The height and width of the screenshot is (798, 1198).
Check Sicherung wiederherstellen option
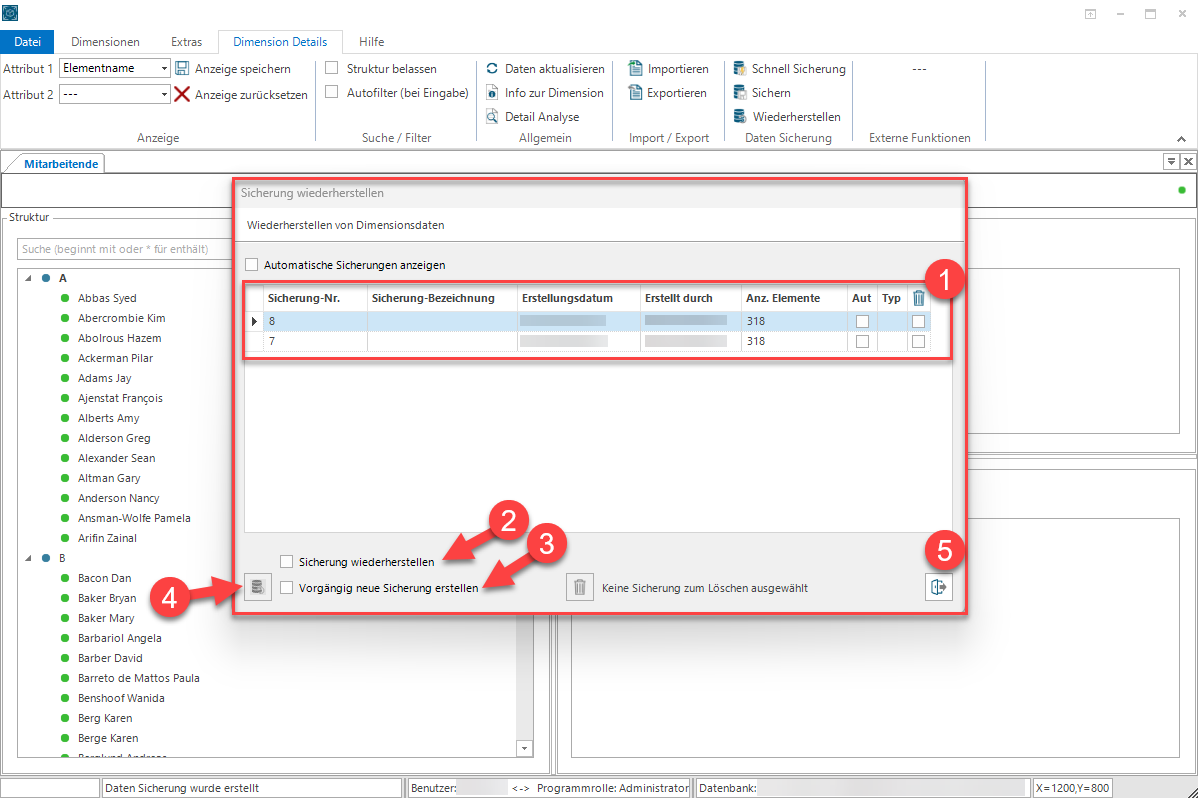tap(287, 562)
